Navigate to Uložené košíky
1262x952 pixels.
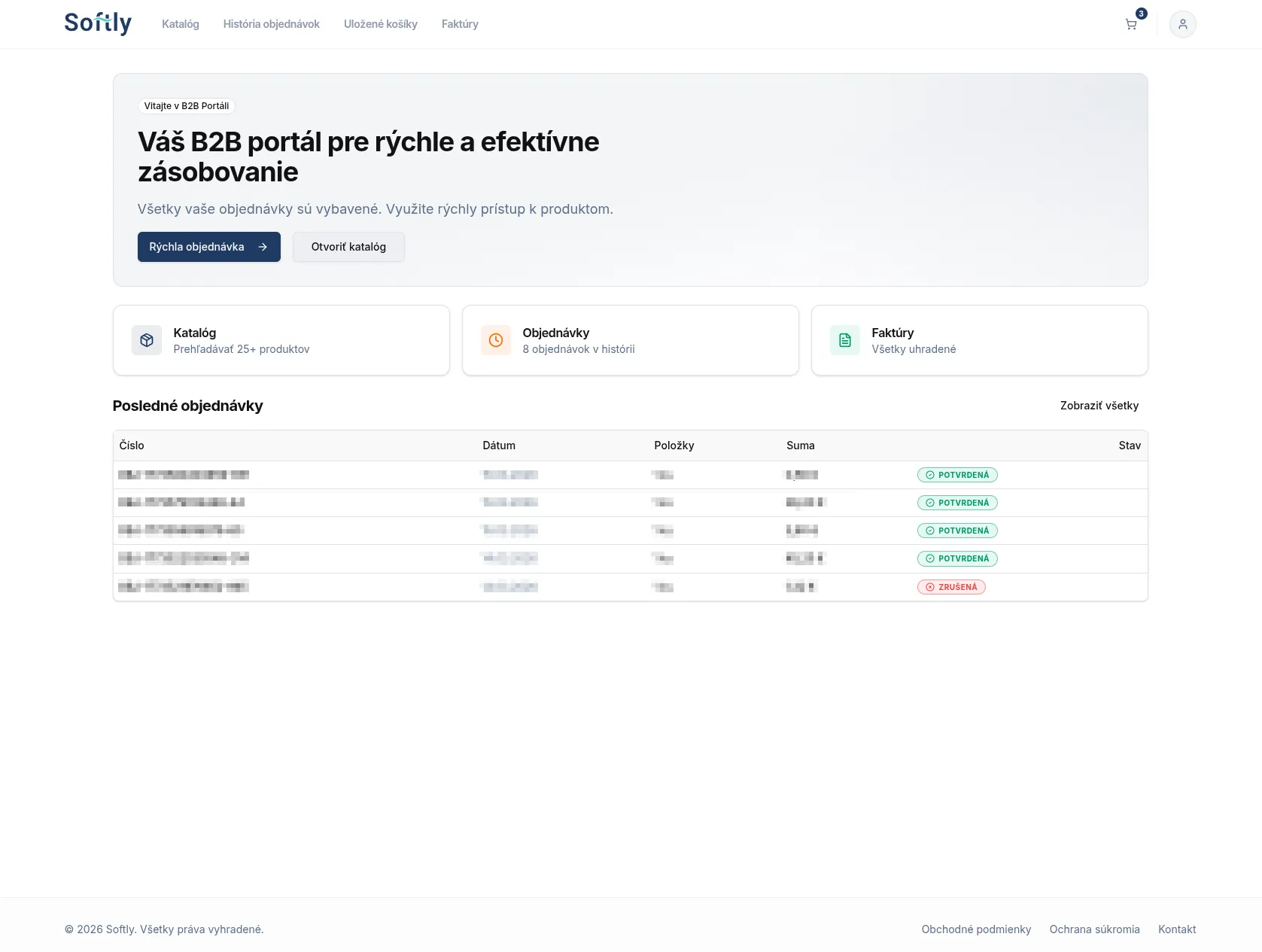pyautogui.click(x=381, y=24)
